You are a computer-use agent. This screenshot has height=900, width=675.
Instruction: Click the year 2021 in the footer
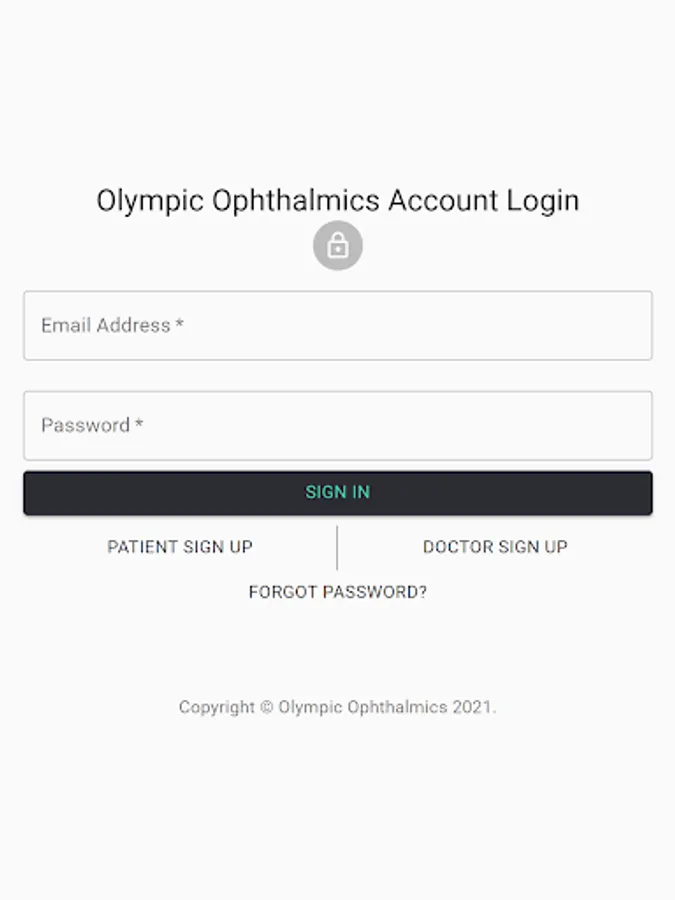click(x=472, y=707)
